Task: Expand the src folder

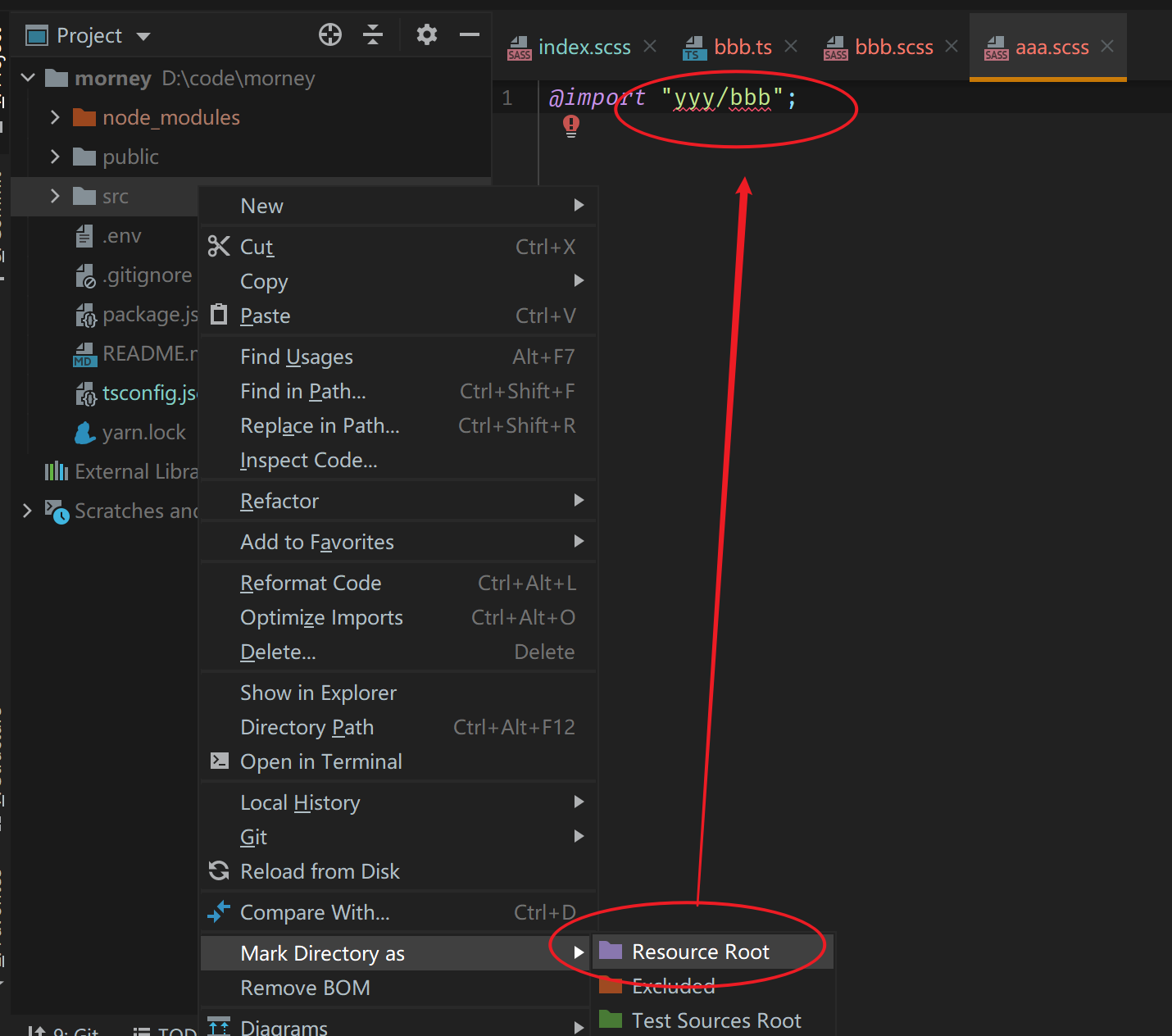Action: click(55, 196)
